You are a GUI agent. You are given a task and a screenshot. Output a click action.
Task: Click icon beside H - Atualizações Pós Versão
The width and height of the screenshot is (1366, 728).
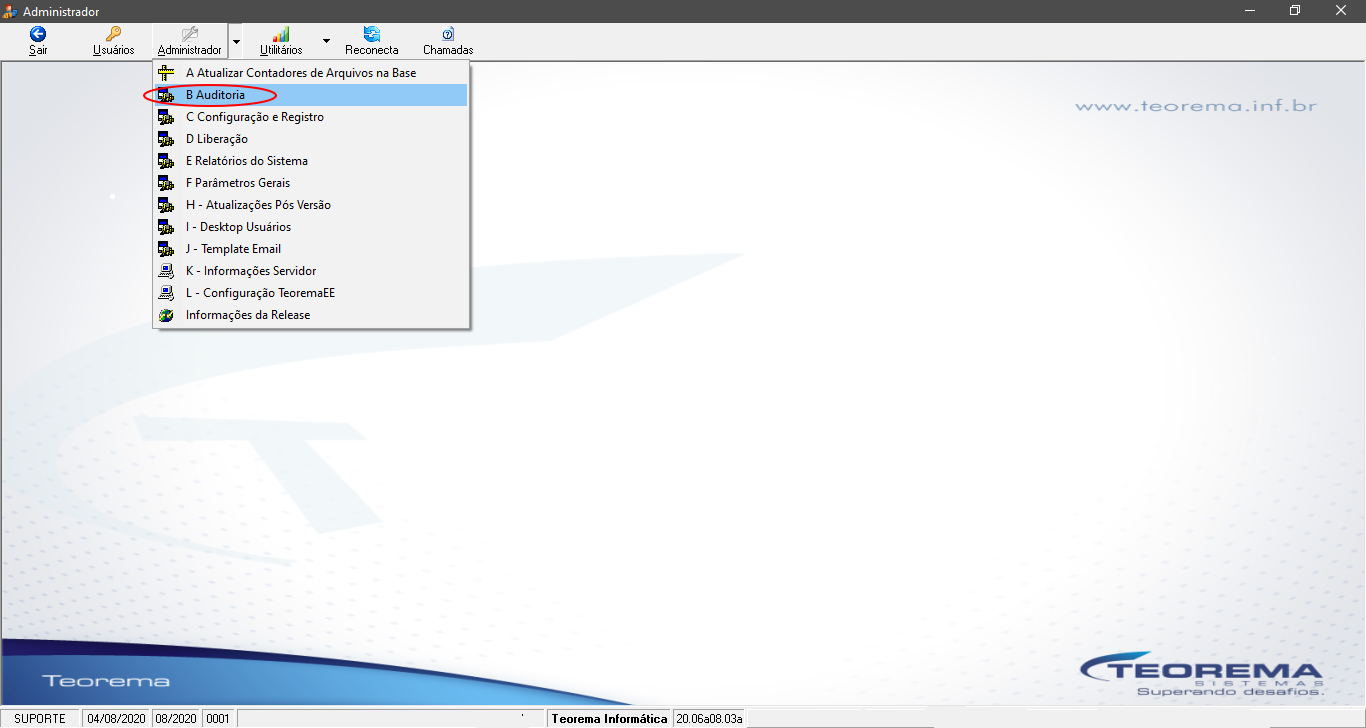166,205
